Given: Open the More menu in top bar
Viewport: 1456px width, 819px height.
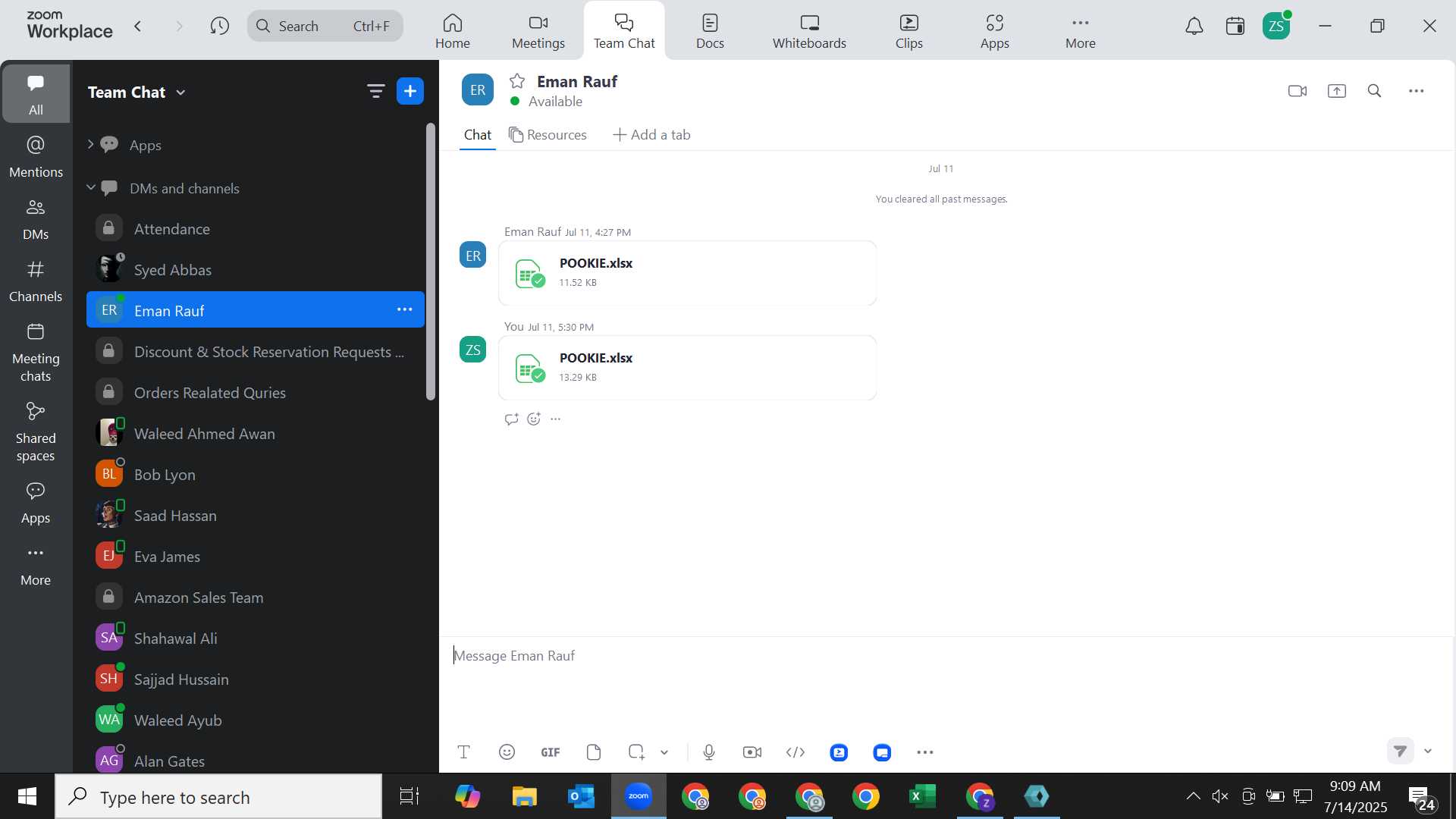Looking at the screenshot, I should coord(1081,31).
